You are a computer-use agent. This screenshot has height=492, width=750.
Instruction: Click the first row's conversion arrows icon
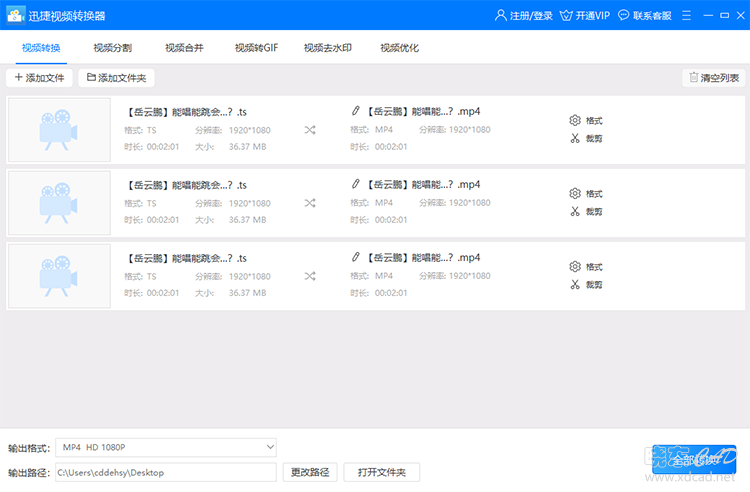coord(310,130)
